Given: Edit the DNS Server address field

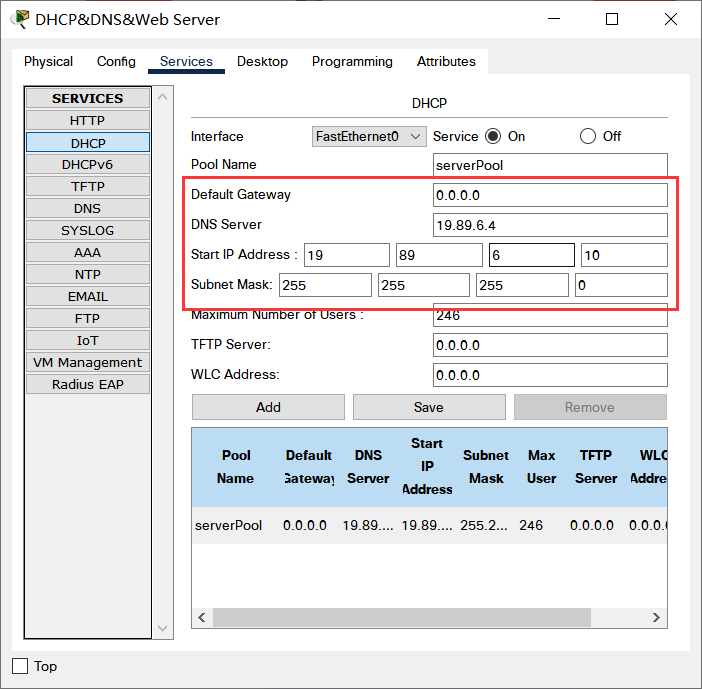Looking at the screenshot, I should point(550,225).
